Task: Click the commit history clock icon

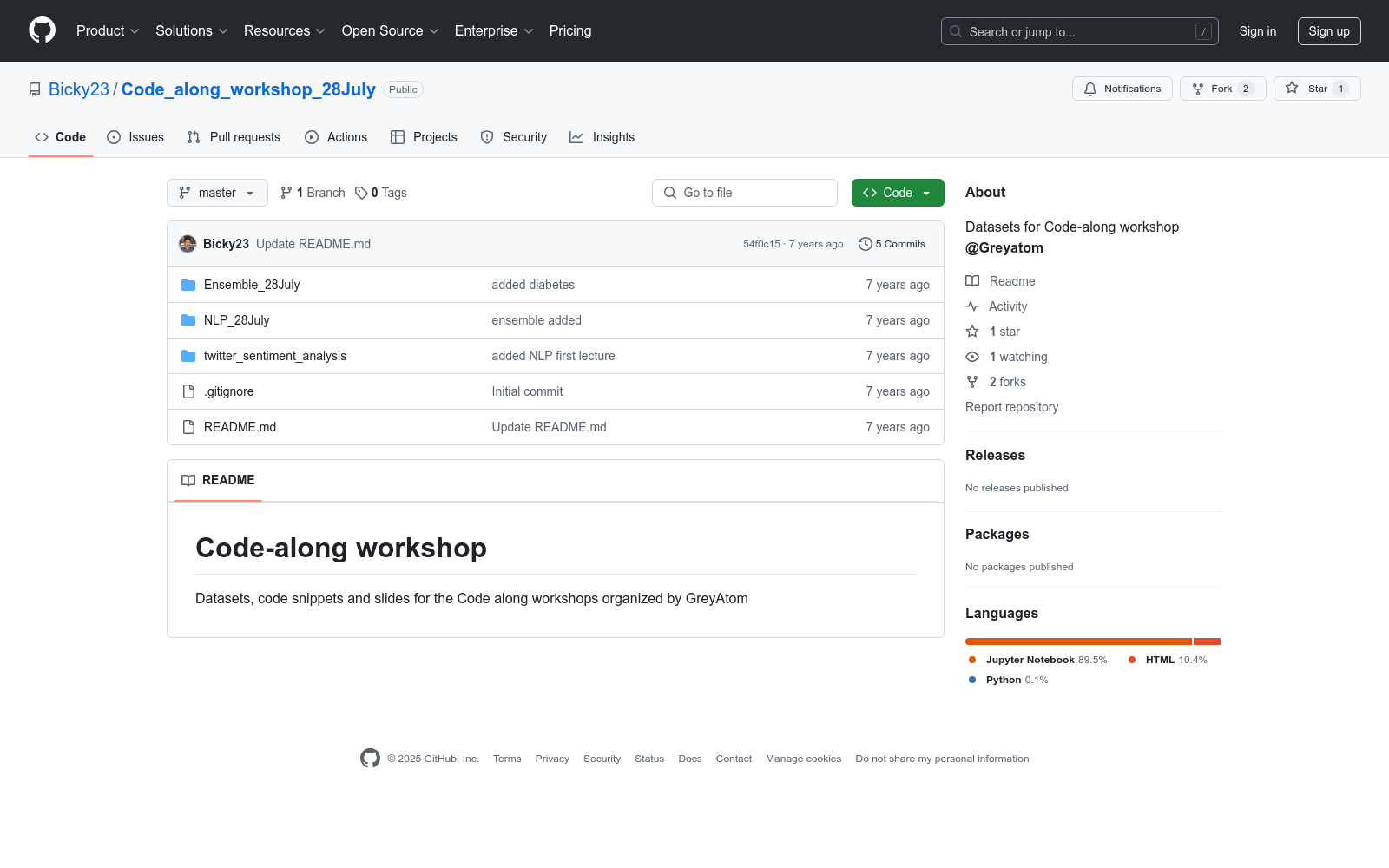Action: tap(865, 244)
